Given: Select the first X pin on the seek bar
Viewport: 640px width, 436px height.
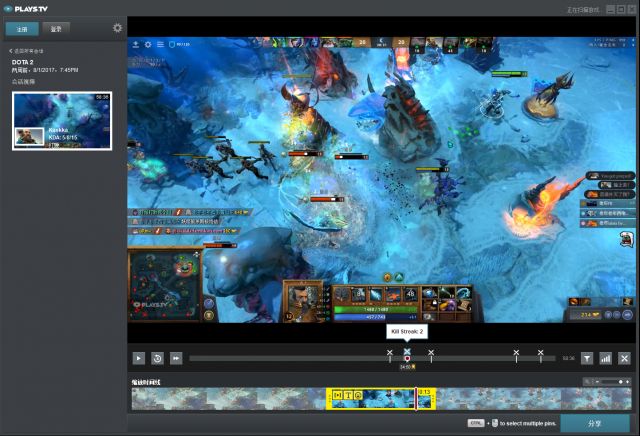Looking at the screenshot, I should tap(390, 352).
